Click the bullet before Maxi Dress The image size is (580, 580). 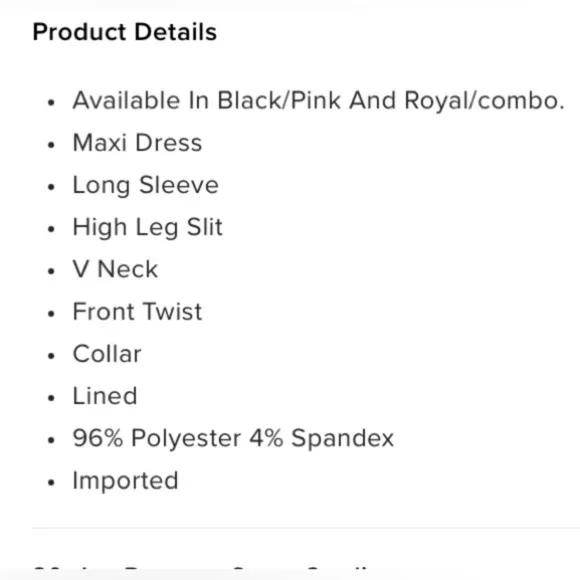(x=51, y=145)
